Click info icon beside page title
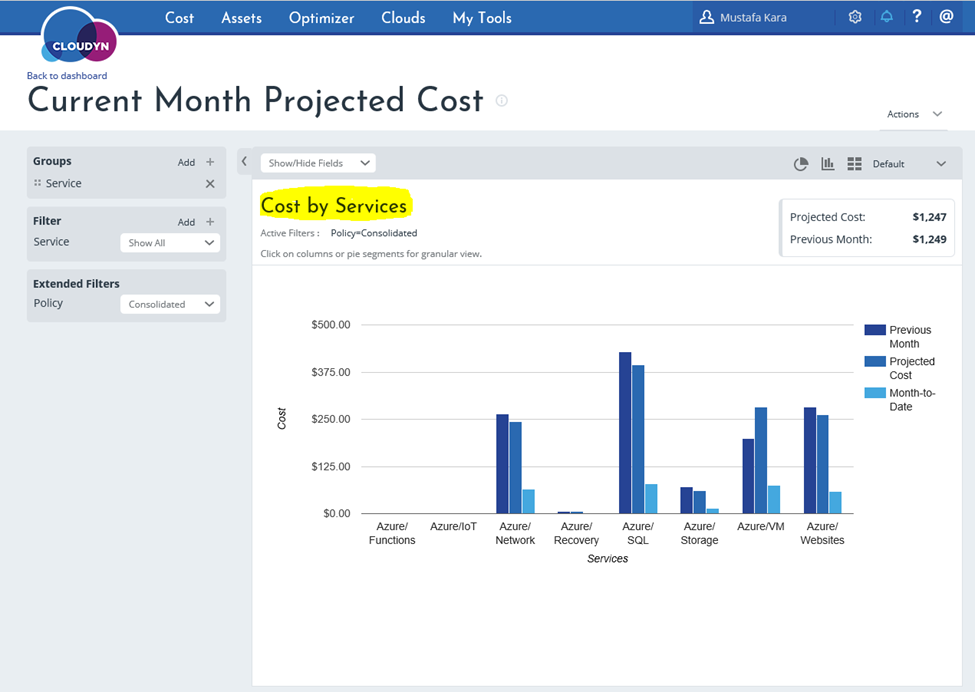Viewport: 975px width, 692px height. (501, 101)
